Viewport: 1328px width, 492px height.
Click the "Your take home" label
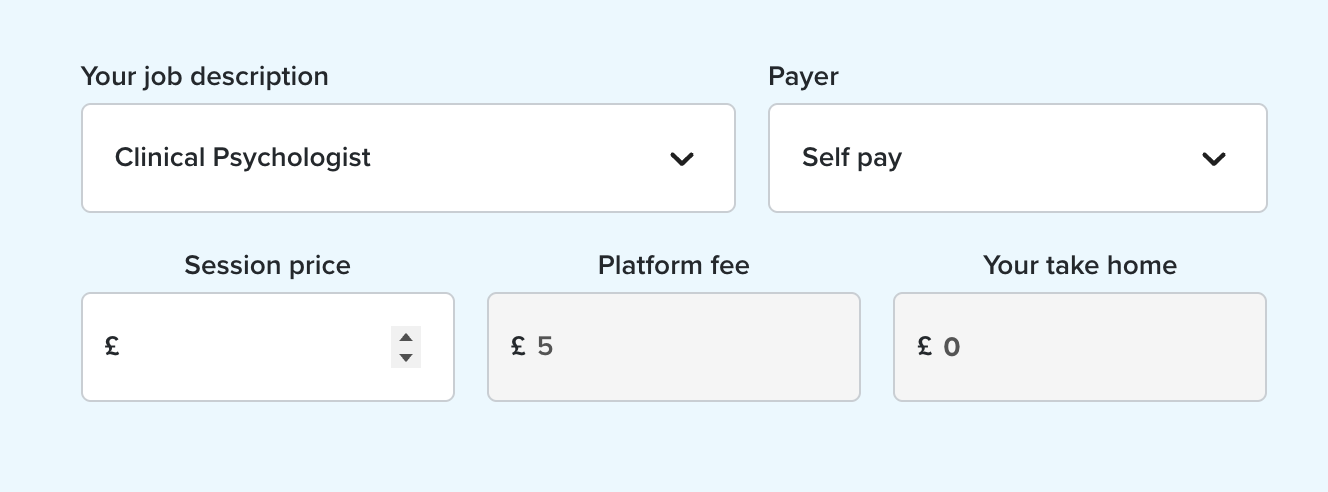(x=1079, y=265)
